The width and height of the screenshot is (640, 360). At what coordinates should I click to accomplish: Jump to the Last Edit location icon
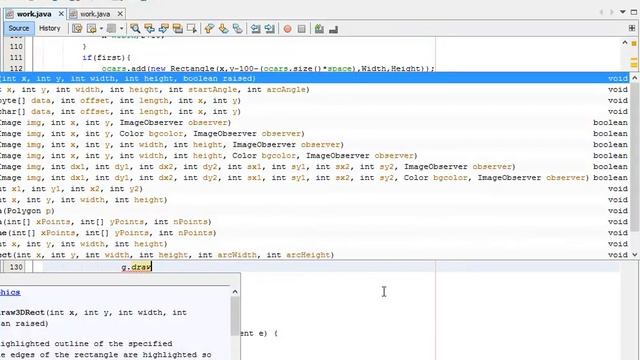[77, 29]
